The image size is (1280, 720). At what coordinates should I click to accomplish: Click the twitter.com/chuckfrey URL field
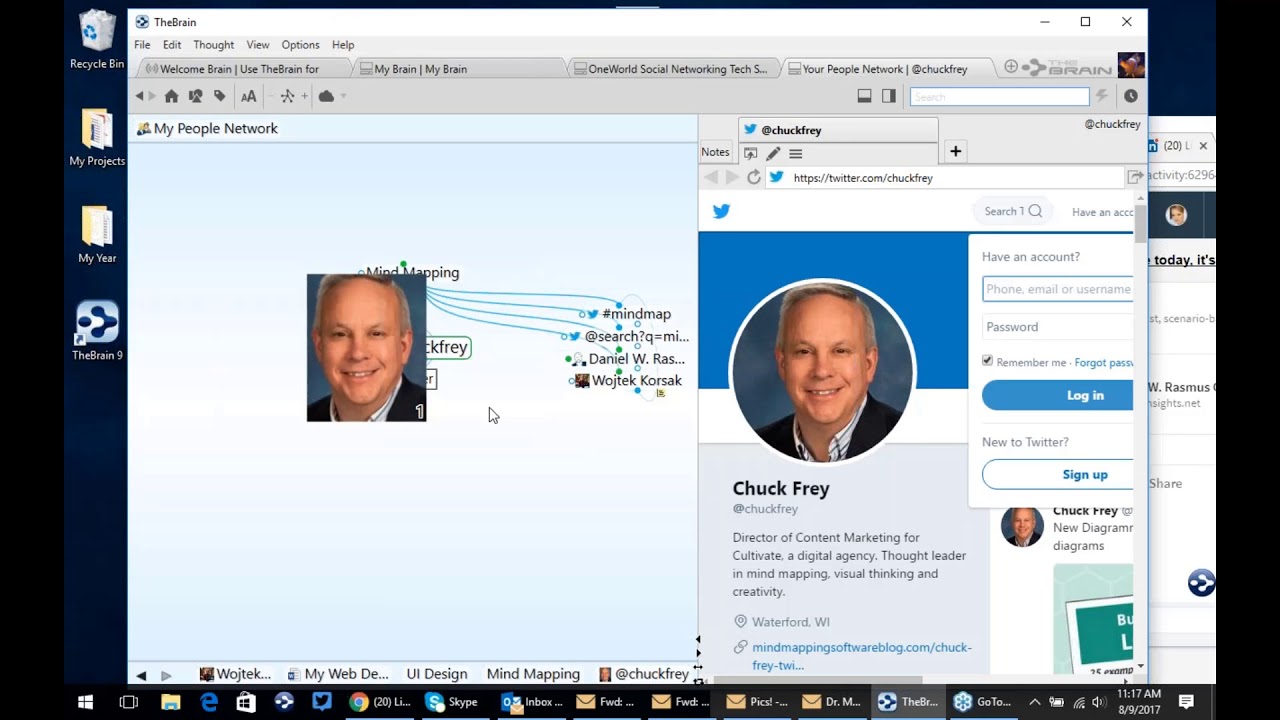coord(945,177)
